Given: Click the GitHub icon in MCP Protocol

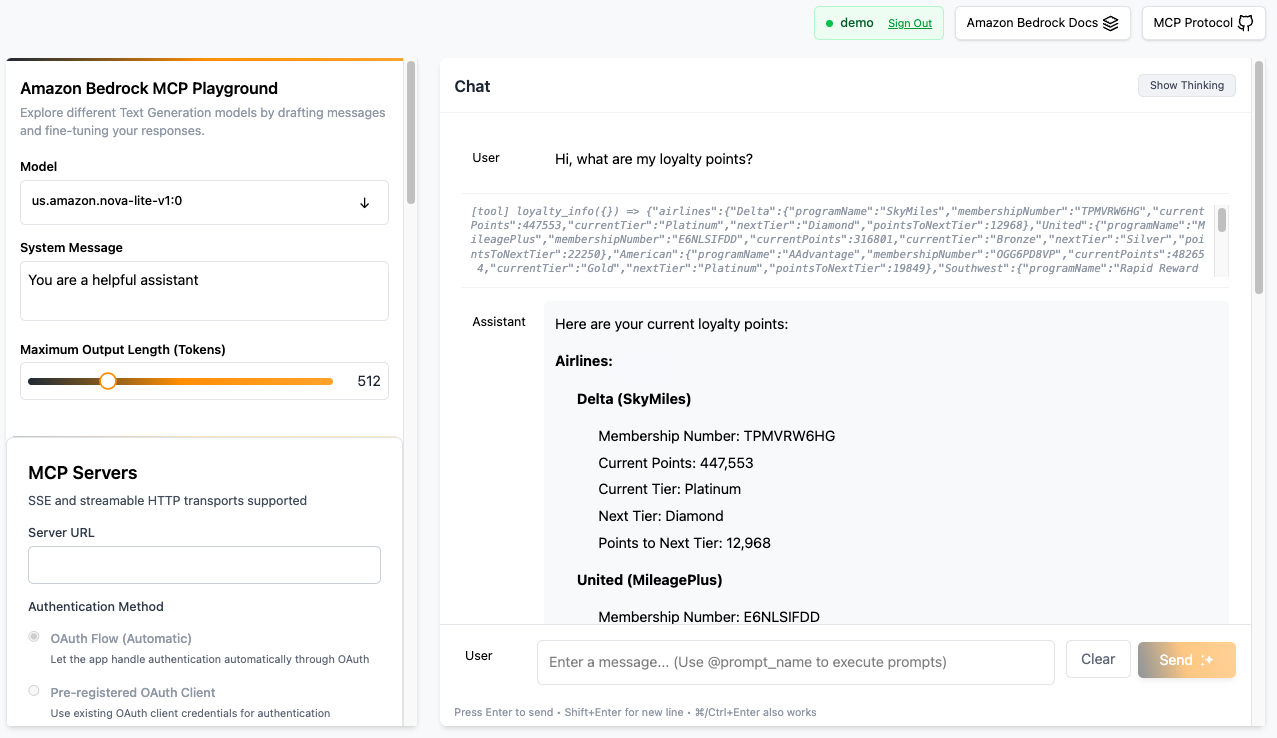Looking at the screenshot, I should point(1246,23).
